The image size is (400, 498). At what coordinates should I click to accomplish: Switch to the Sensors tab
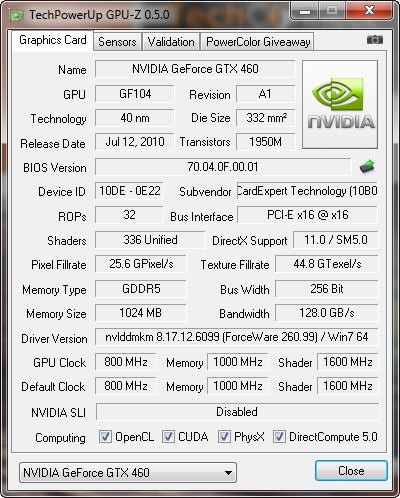(x=117, y=42)
